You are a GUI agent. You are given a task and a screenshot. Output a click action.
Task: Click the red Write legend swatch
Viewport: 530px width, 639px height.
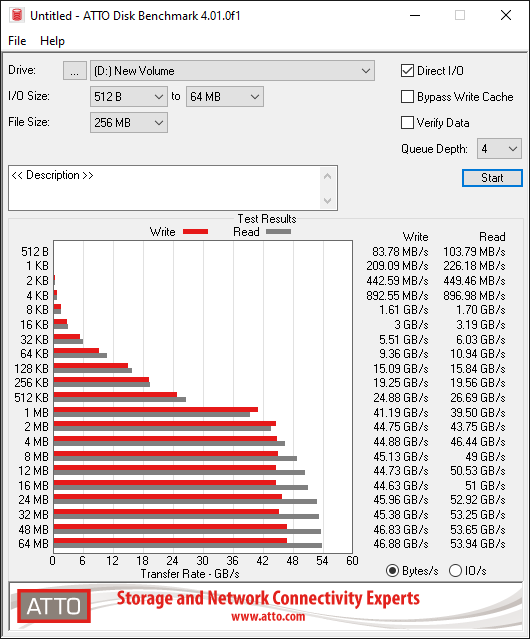[x=196, y=231]
